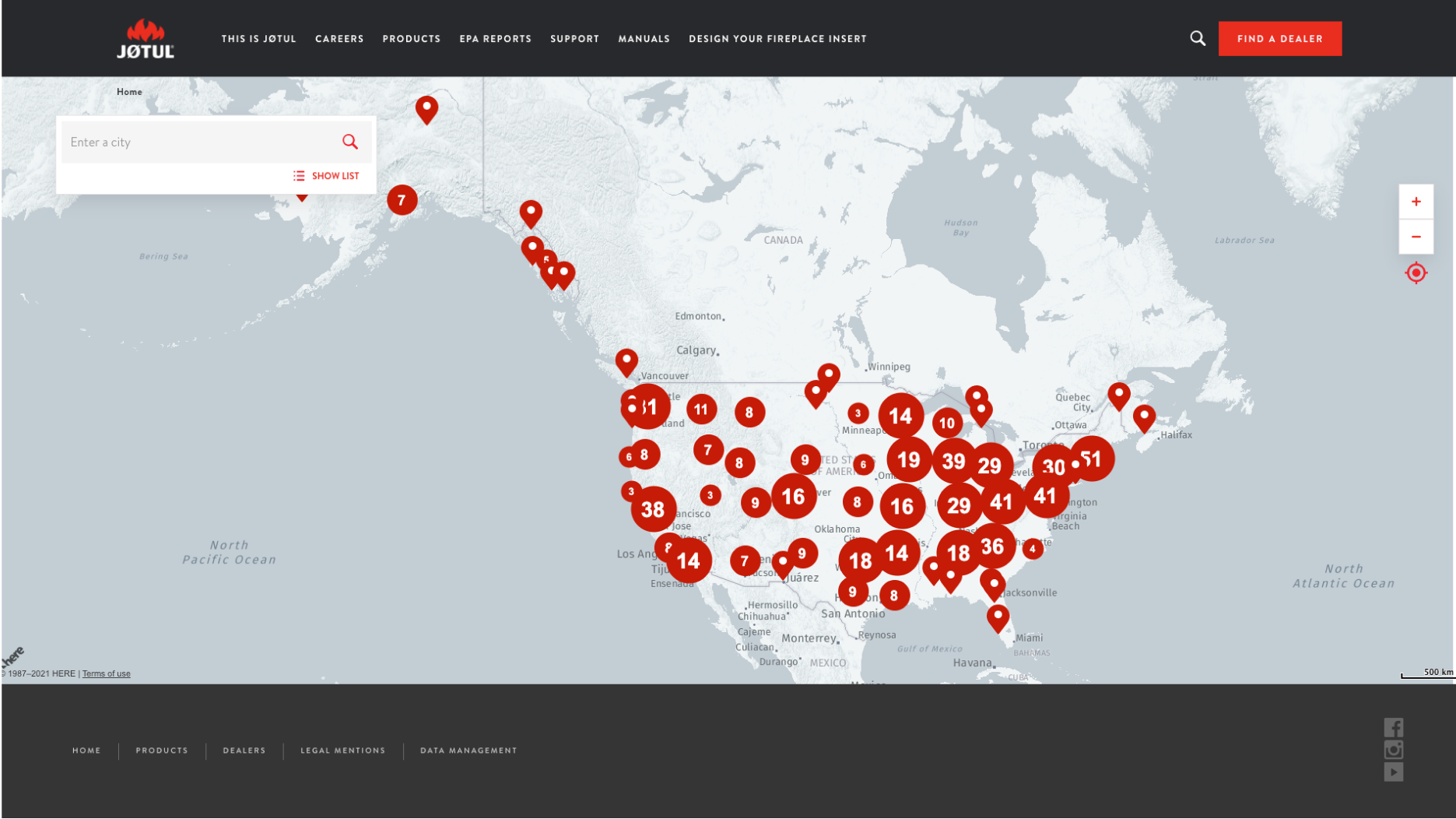Select the northernmost Alaska dealer pin
The width and height of the screenshot is (1456, 819).
tap(426, 110)
